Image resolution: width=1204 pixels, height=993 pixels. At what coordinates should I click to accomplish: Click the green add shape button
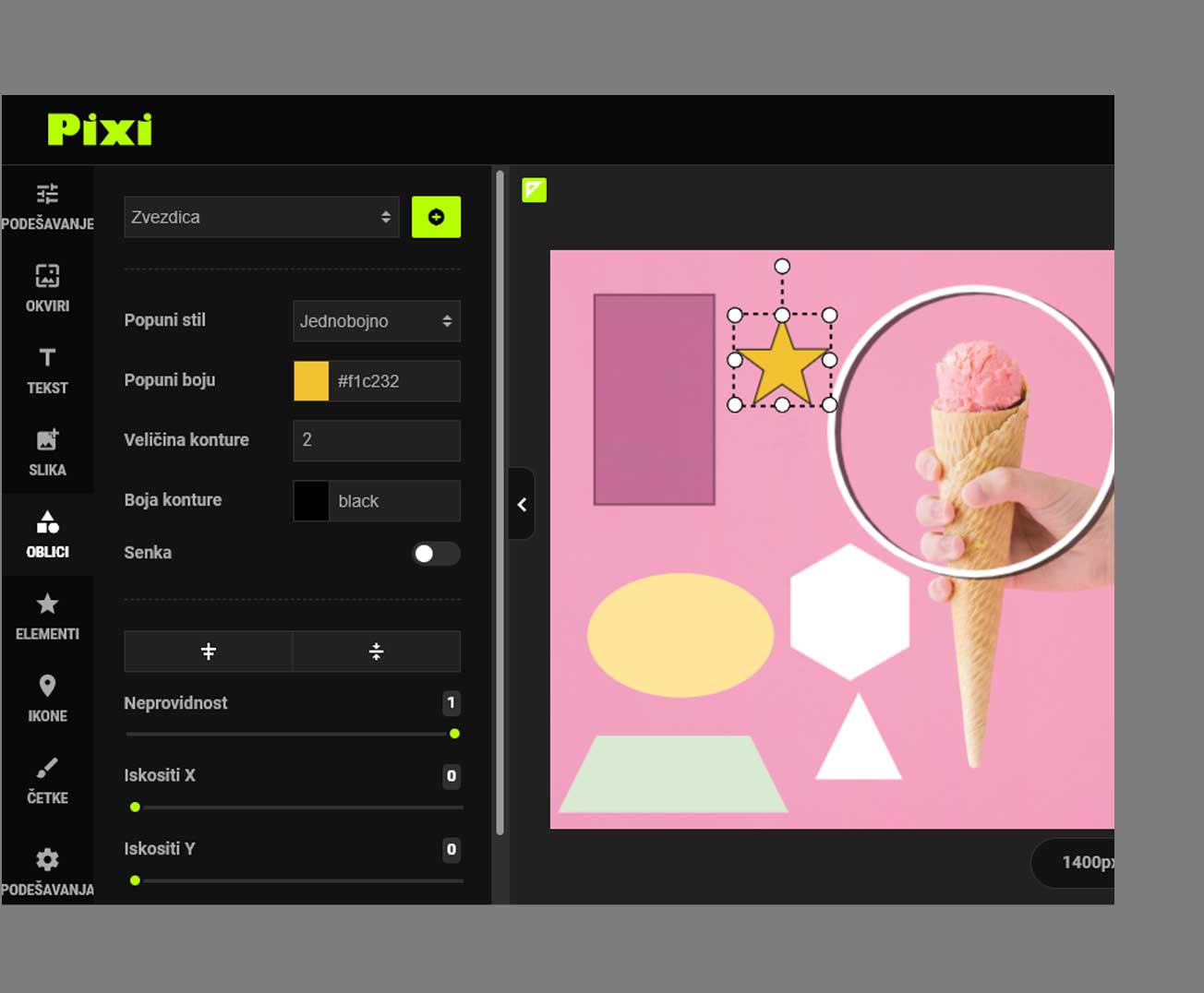click(x=436, y=217)
